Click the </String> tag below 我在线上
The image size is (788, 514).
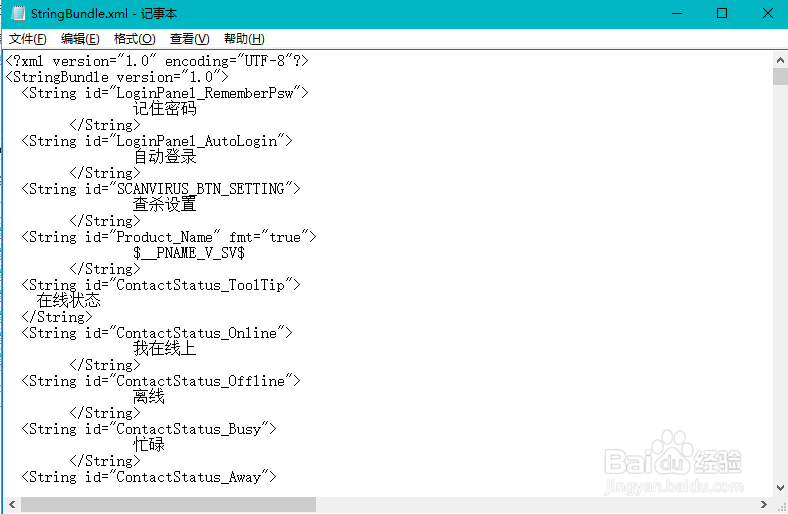pyautogui.click(x=105, y=365)
